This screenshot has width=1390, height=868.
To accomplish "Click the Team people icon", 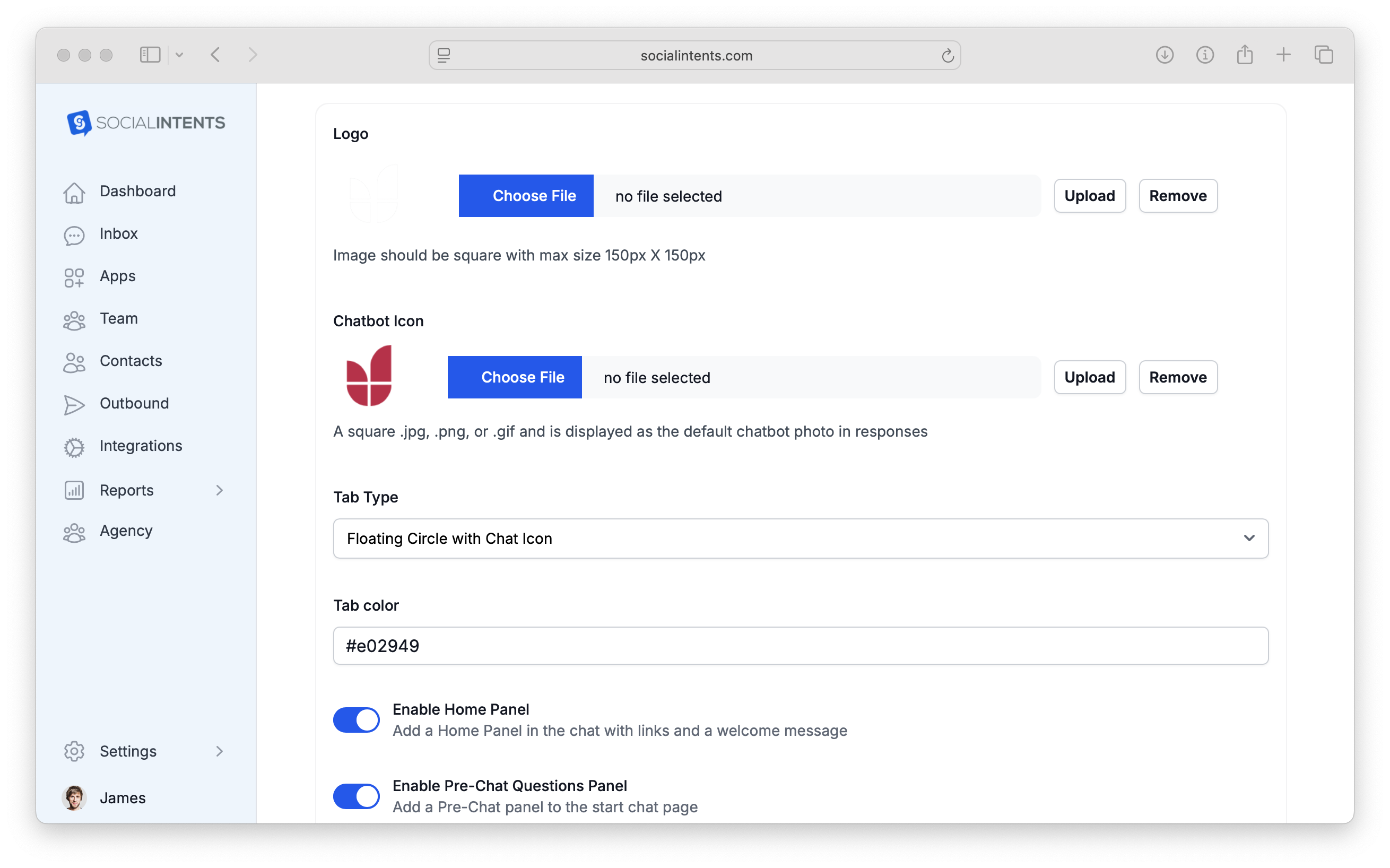I will [74, 320].
